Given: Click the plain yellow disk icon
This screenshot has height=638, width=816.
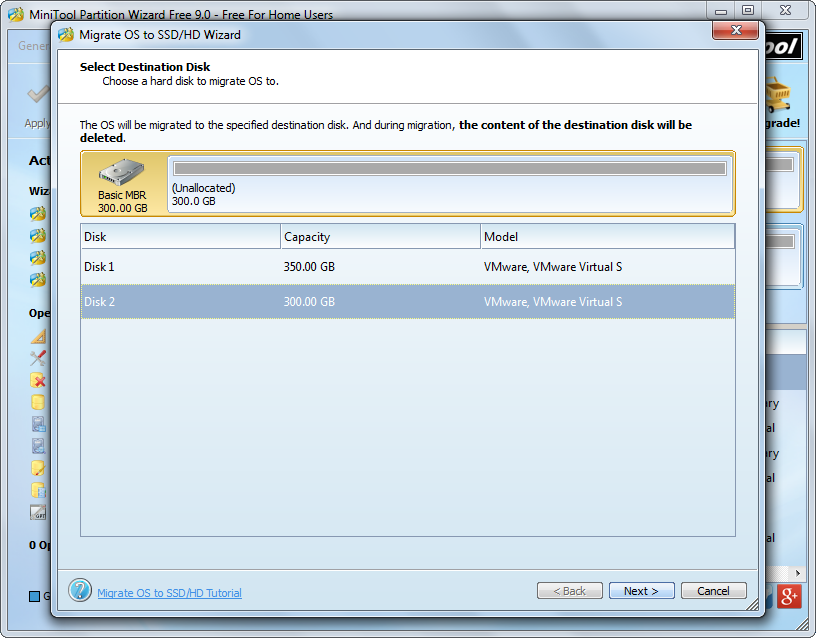Looking at the screenshot, I should point(38,402).
